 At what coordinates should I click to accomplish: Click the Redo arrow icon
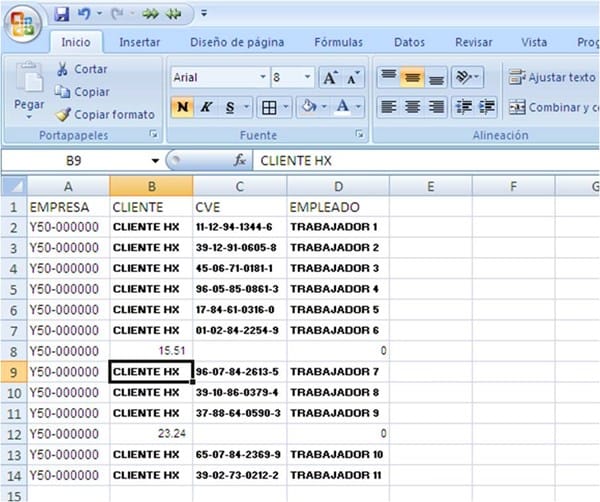(116, 14)
